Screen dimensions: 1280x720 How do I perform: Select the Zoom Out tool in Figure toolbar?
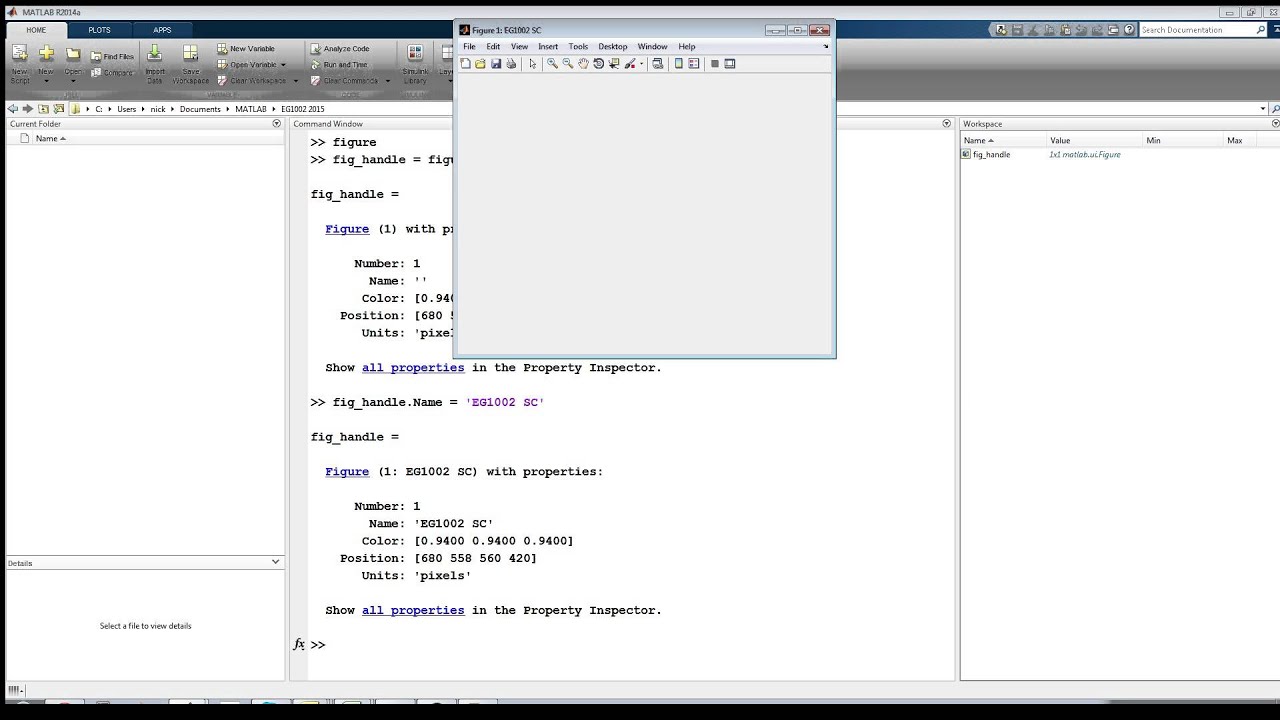(x=567, y=64)
